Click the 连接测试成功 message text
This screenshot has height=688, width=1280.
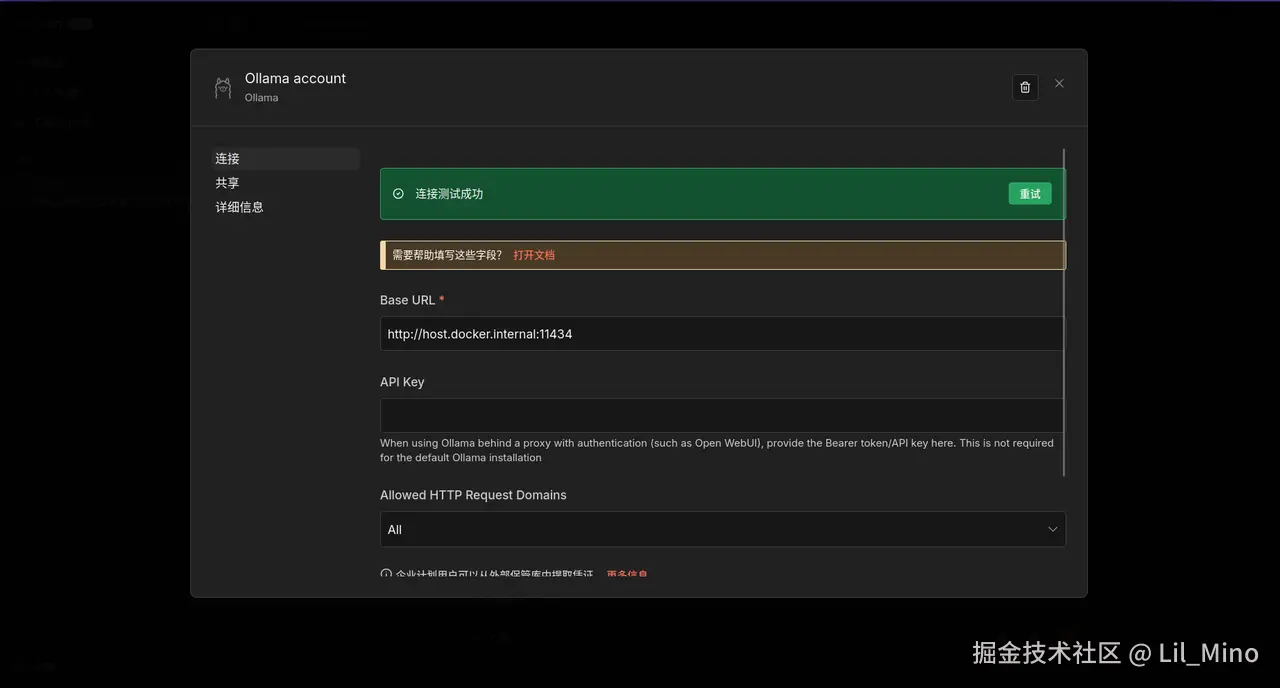[x=449, y=194]
